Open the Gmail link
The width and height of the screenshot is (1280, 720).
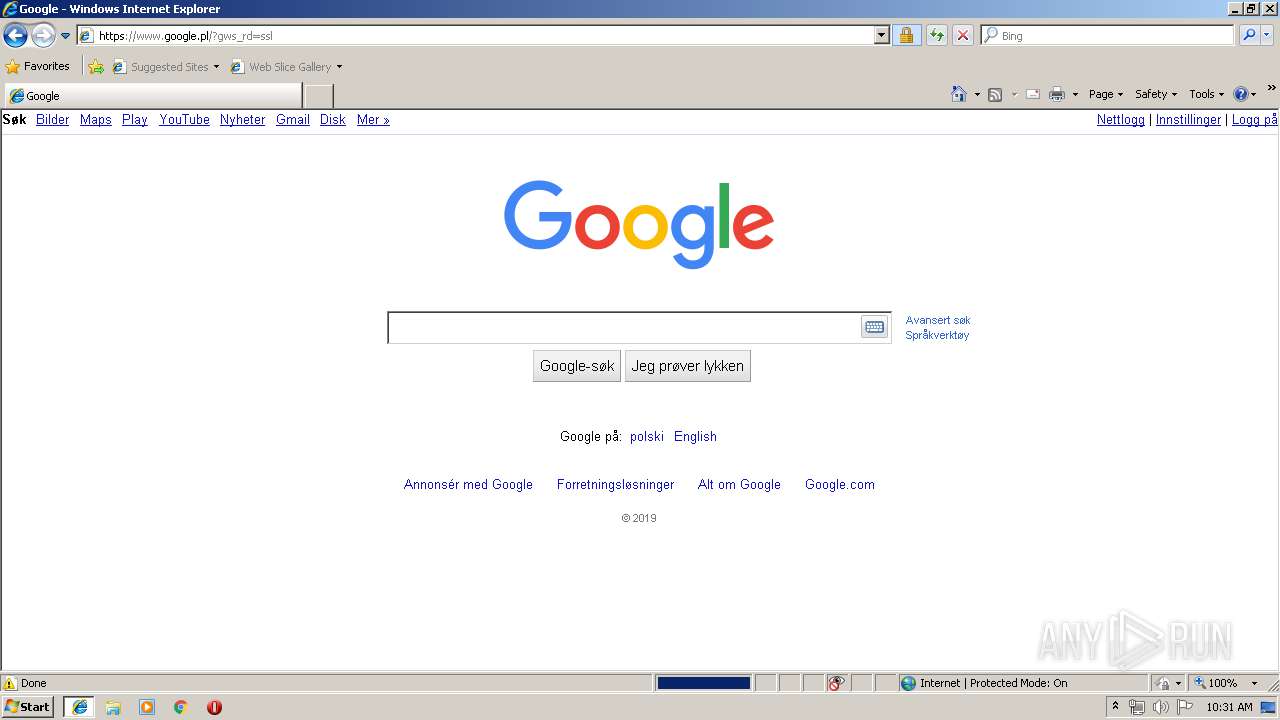[293, 120]
